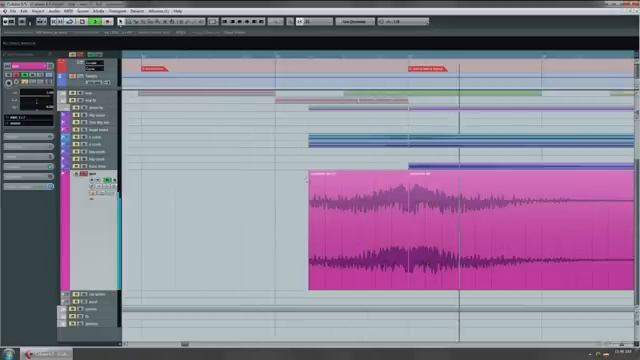Open the Help menu
The width and height of the screenshot is (640, 360).
[x=178, y=11]
